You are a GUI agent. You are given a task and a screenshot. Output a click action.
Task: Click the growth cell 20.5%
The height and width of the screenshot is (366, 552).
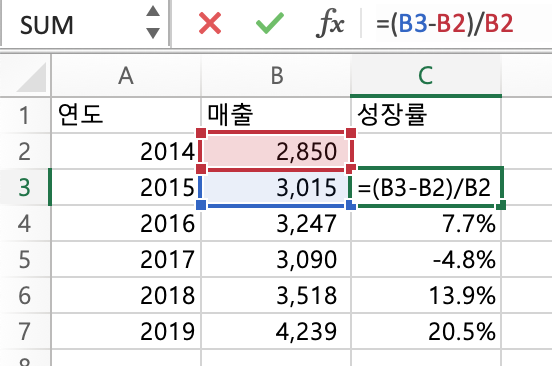pos(426,331)
